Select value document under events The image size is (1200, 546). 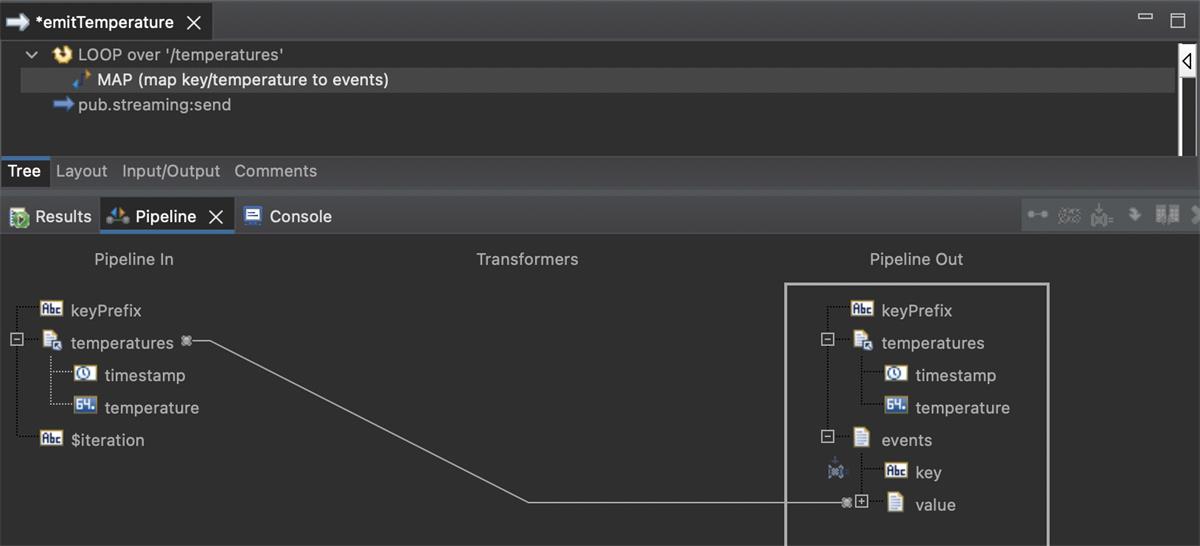tap(936, 505)
